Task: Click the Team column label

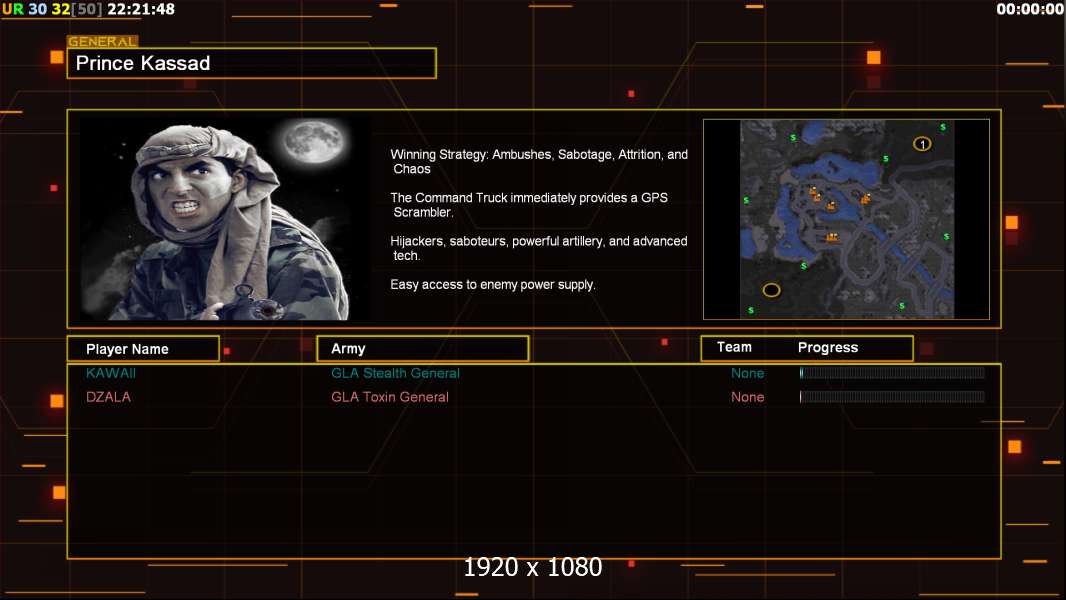Action: point(734,347)
